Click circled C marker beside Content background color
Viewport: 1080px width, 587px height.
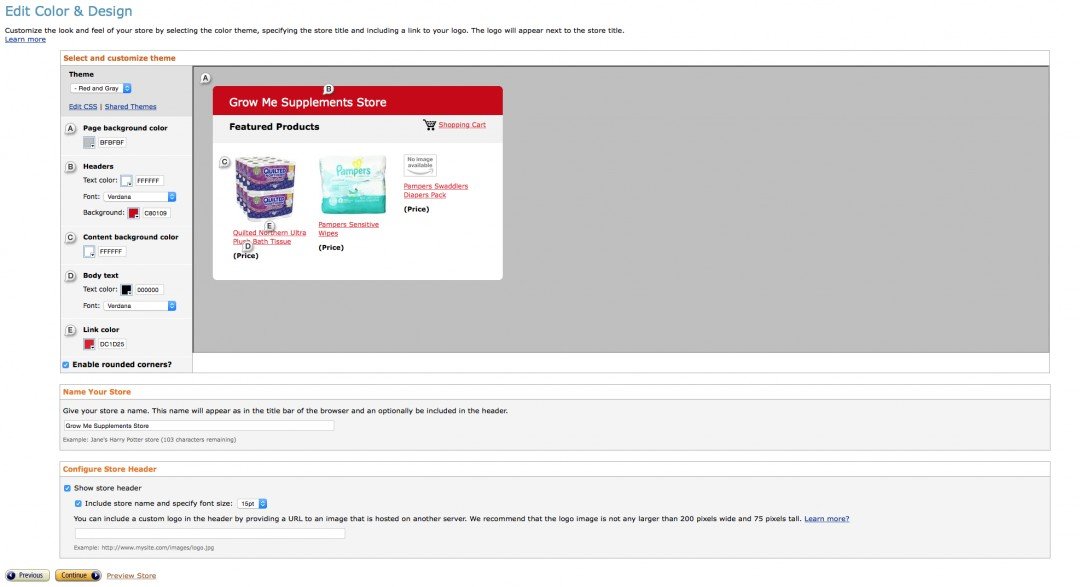(70, 238)
